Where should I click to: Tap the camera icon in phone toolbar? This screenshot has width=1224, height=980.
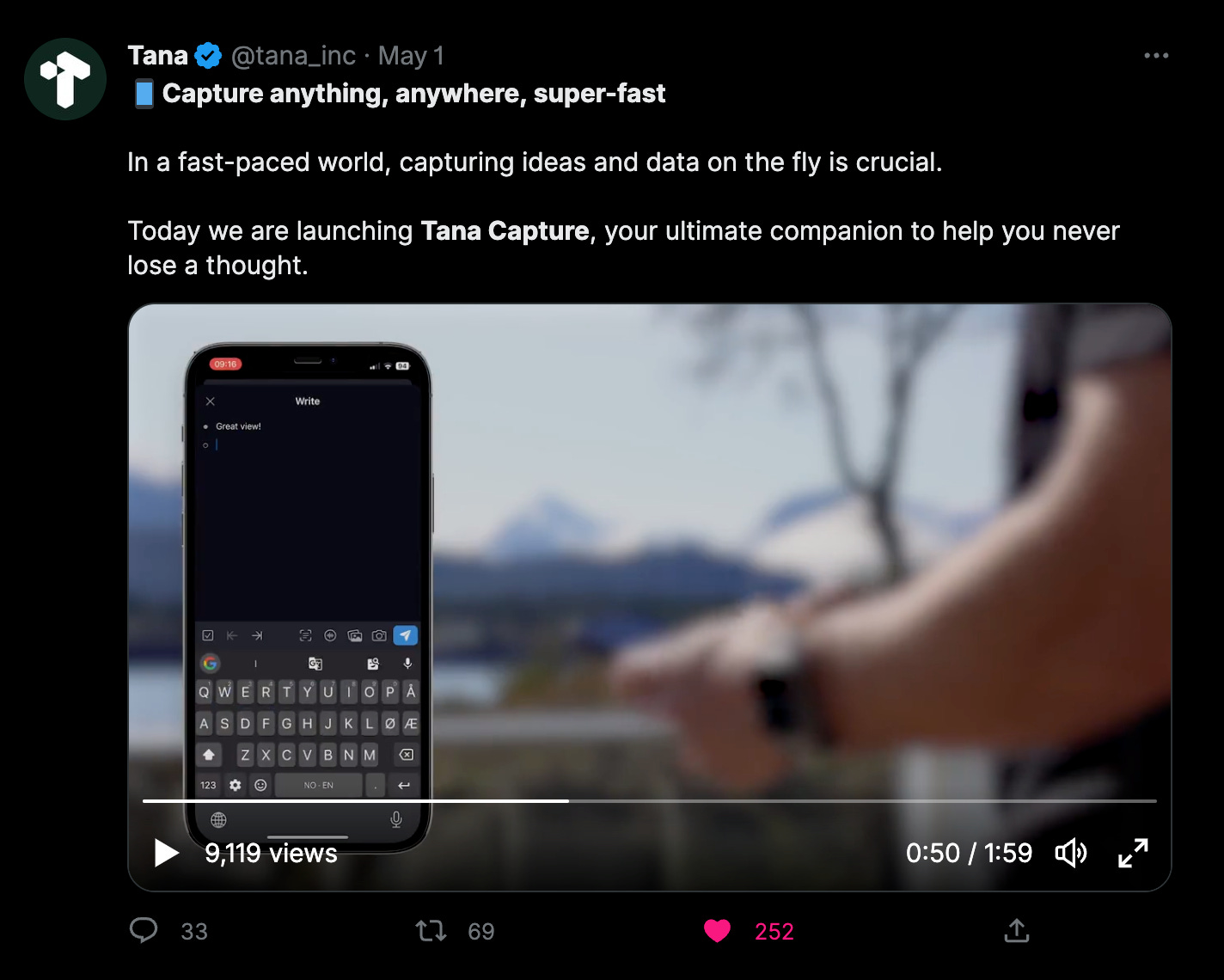pos(379,635)
